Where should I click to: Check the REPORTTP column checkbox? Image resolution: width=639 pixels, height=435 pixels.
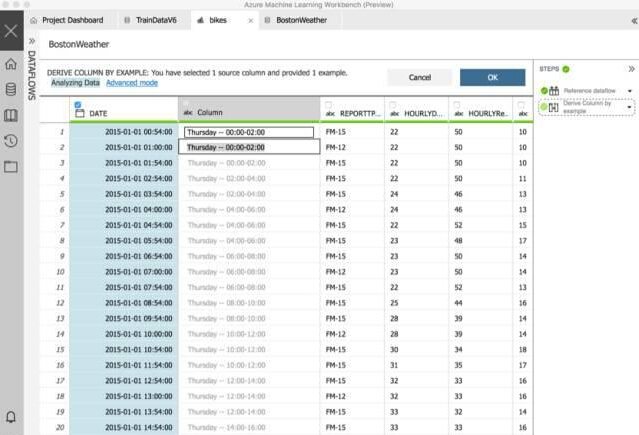pyautogui.click(x=329, y=104)
